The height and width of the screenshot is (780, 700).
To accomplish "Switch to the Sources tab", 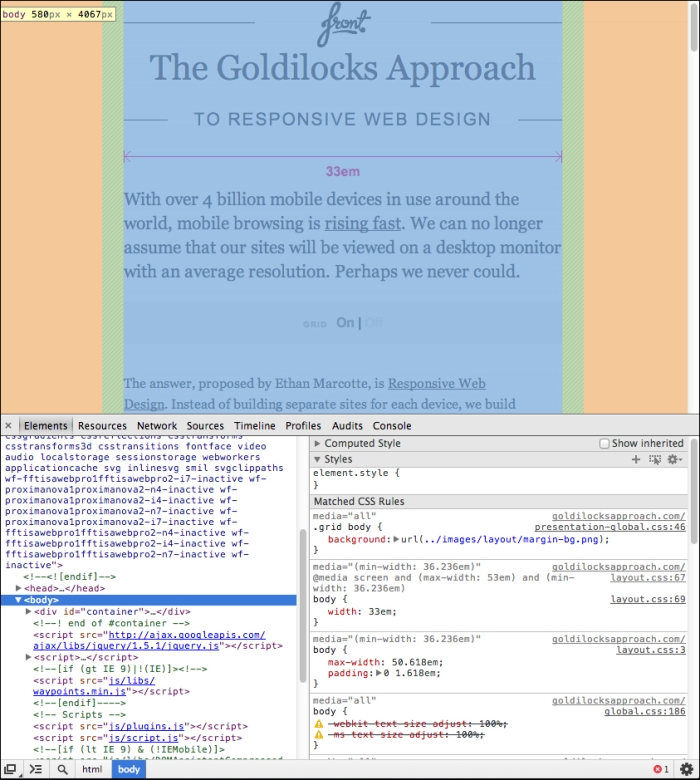I will click(x=205, y=426).
